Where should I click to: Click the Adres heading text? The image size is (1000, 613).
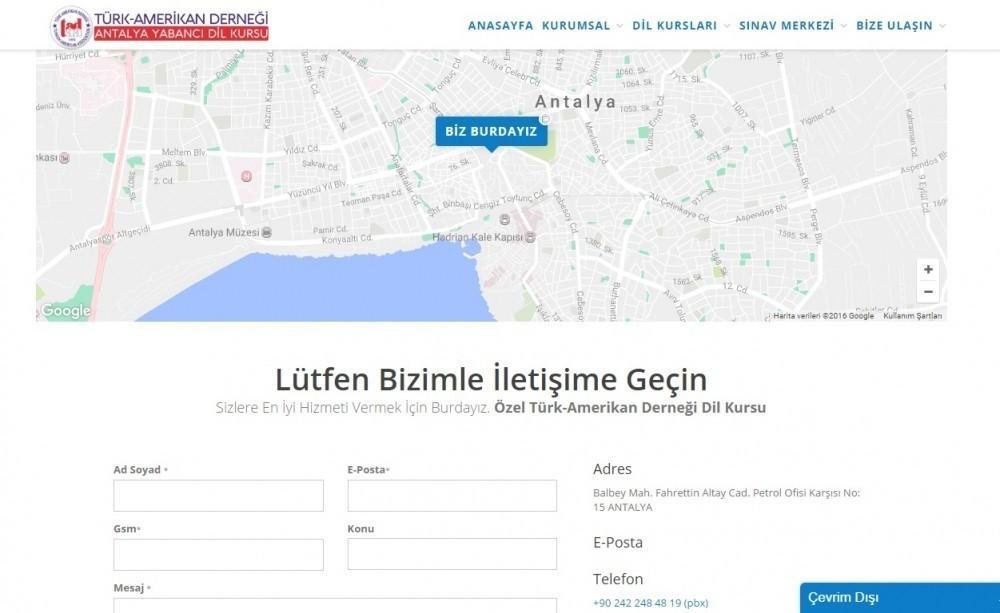(x=612, y=469)
